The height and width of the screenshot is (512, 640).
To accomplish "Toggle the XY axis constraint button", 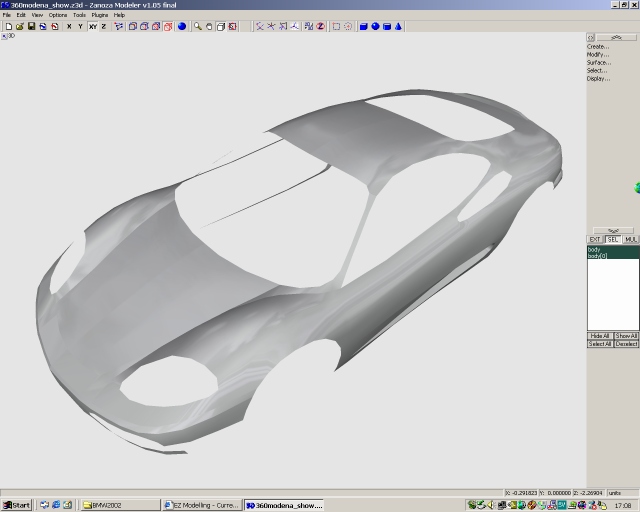I will point(93,26).
